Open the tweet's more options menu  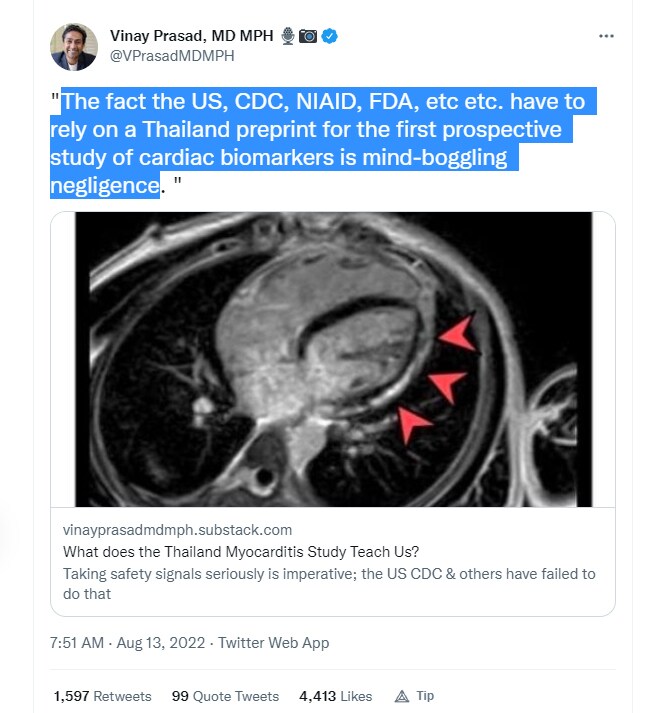coord(605,36)
